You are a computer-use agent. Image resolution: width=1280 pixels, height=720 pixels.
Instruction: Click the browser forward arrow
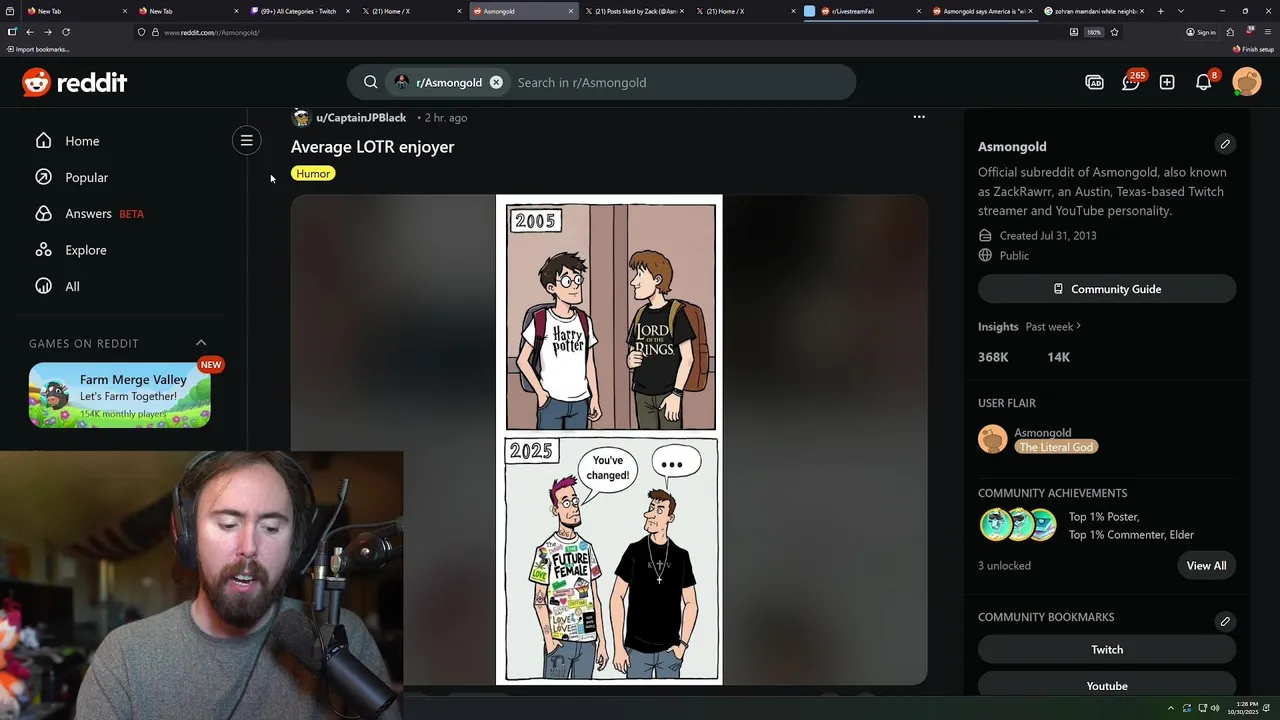[47, 32]
